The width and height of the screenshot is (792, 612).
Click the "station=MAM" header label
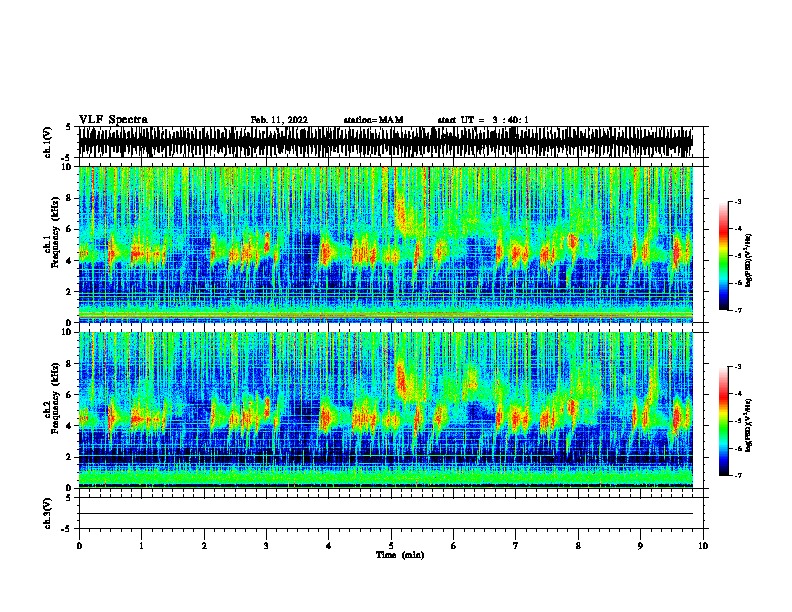373,120
